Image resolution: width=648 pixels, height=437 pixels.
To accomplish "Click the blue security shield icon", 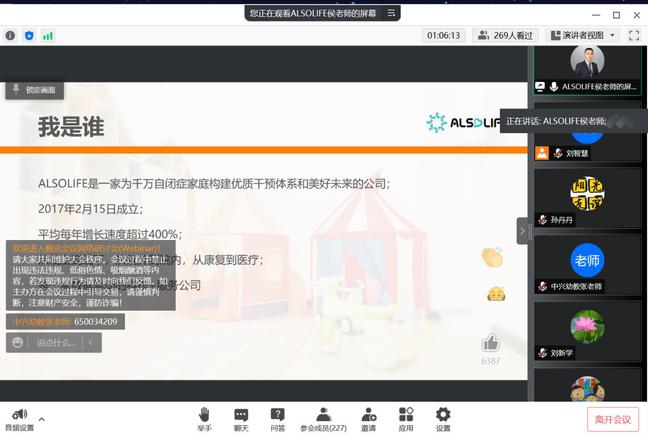I will (29, 35).
